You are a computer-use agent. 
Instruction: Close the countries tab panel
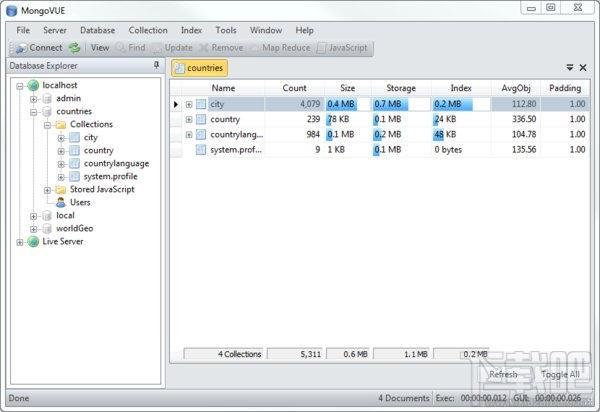[x=583, y=68]
